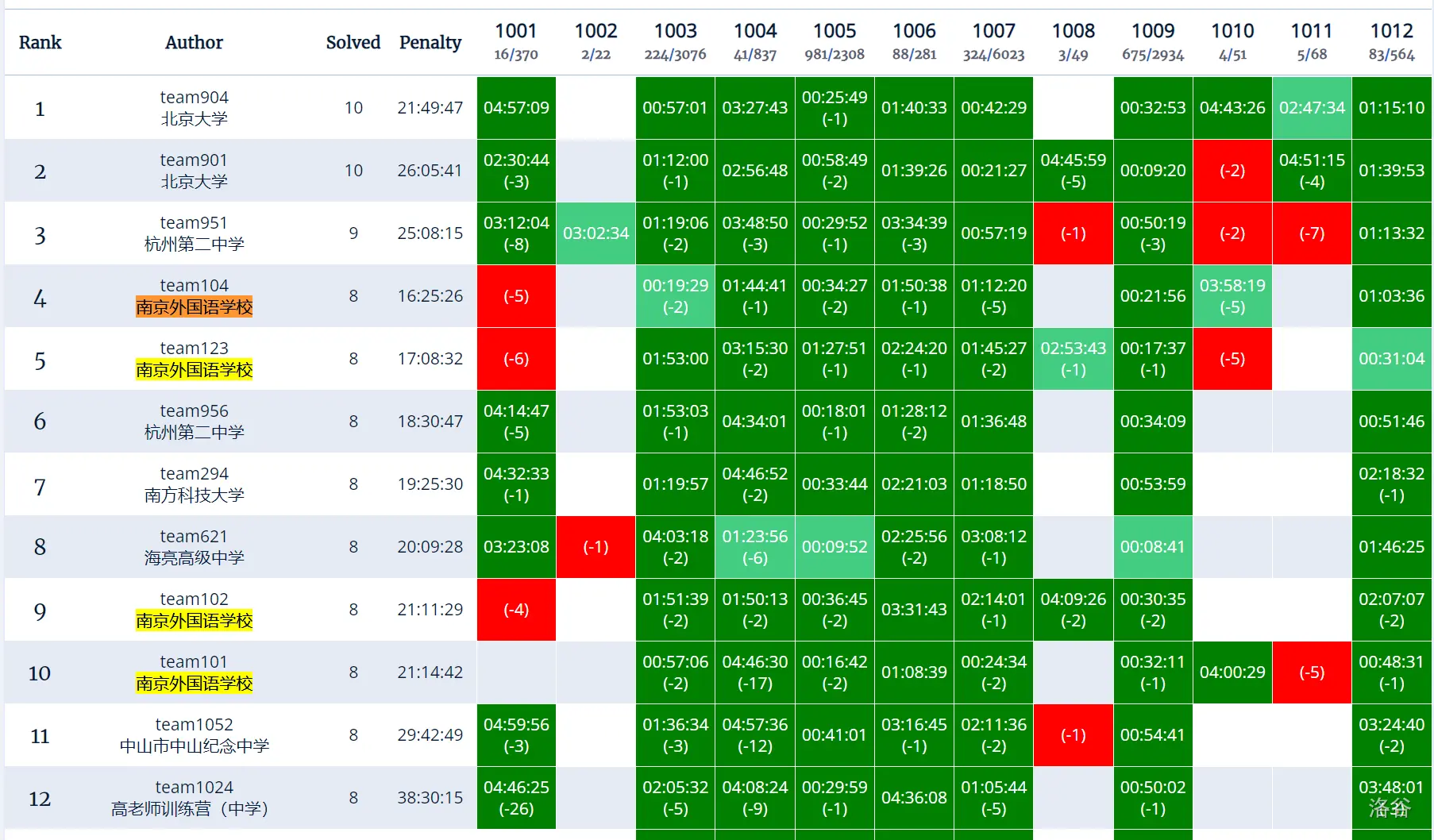Open problem 1006 header link

914,31
